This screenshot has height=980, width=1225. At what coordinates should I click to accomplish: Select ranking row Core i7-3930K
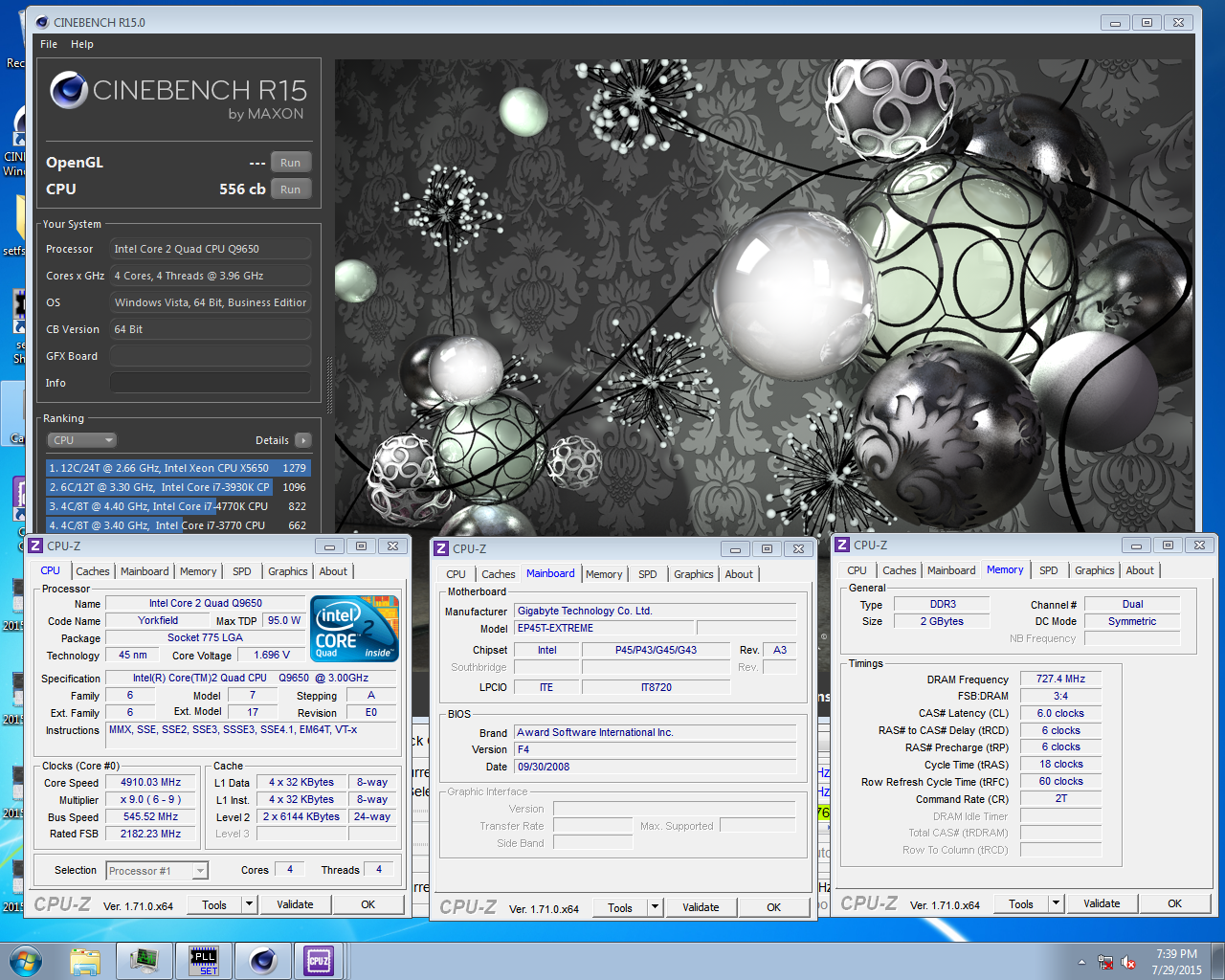pos(178,487)
